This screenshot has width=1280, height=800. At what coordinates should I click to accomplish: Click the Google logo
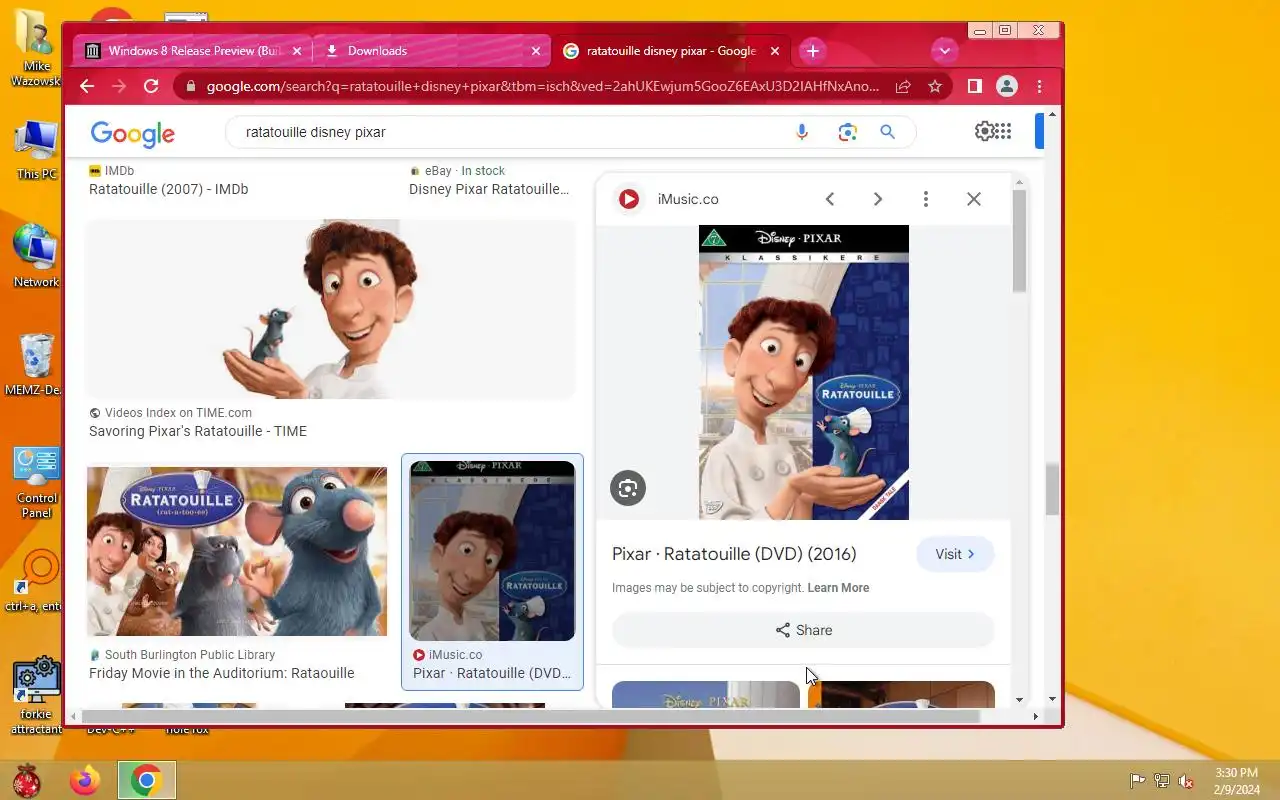[132, 133]
